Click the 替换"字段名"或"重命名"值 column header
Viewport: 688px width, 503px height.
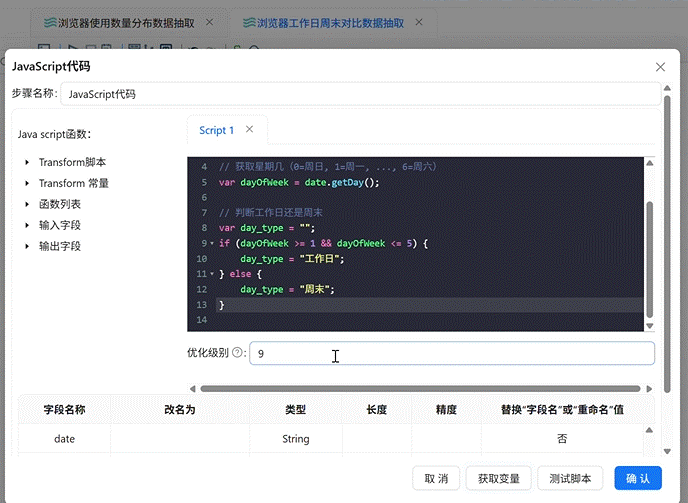[563, 410]
